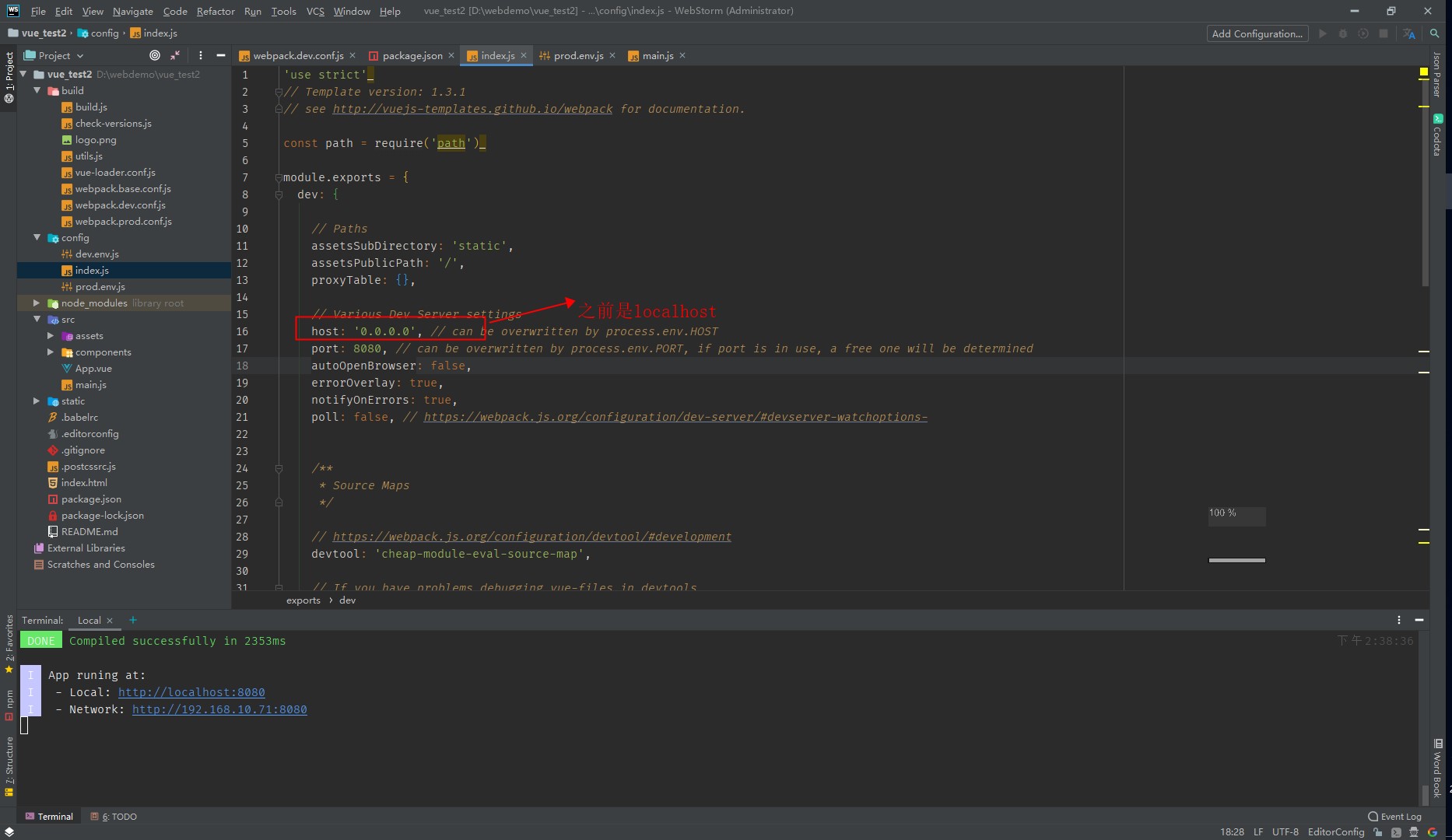Open the Navigate menu

[x=132, y=11]
